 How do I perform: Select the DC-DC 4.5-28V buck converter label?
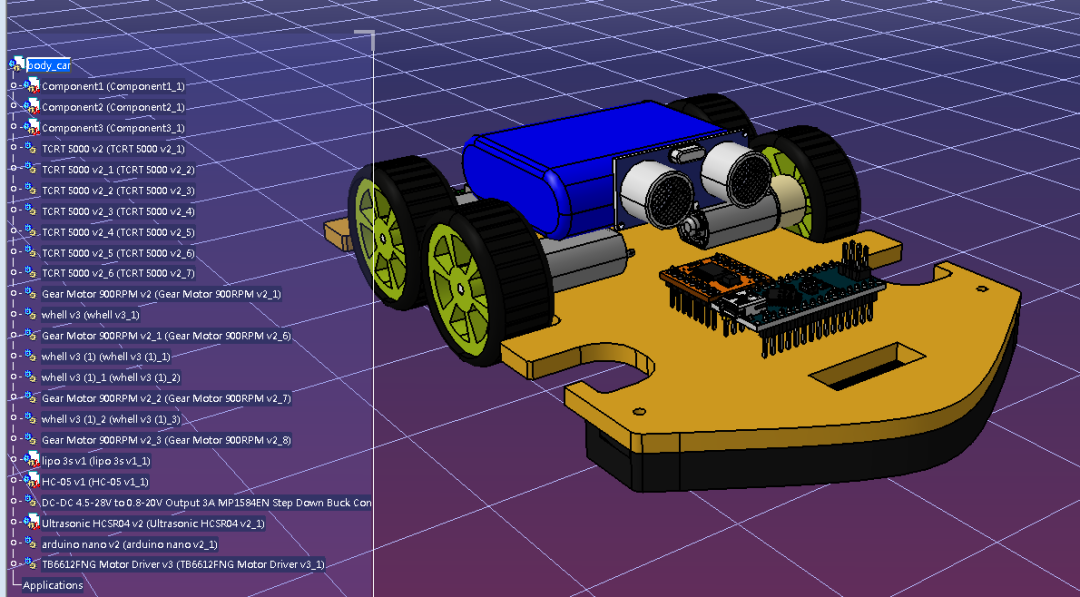pyautogui.click(x=207, y=503)
